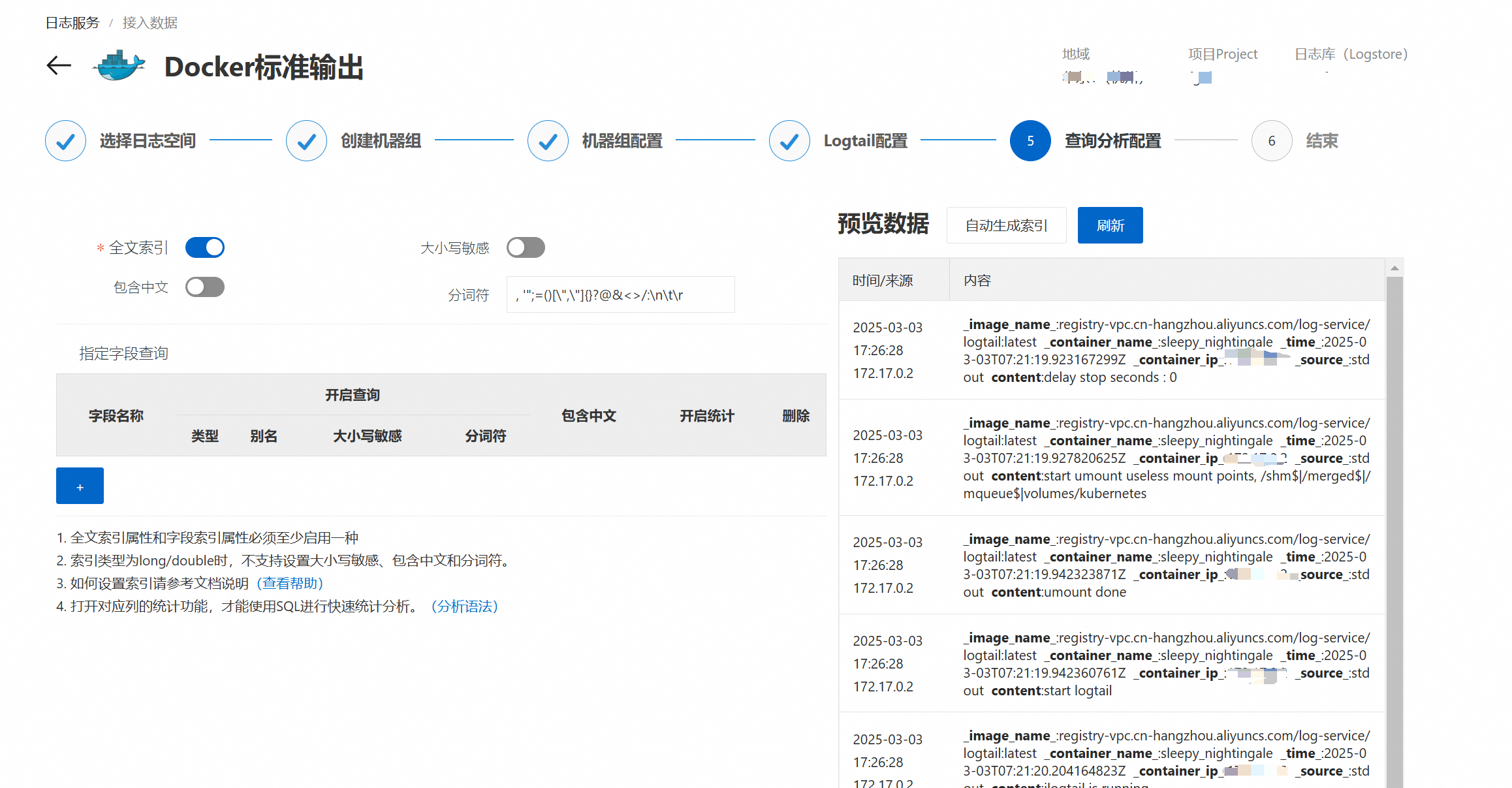Click the step 5 circle icon
The width and height of the screenshot is (1512, 788).
pos(1030,141)
